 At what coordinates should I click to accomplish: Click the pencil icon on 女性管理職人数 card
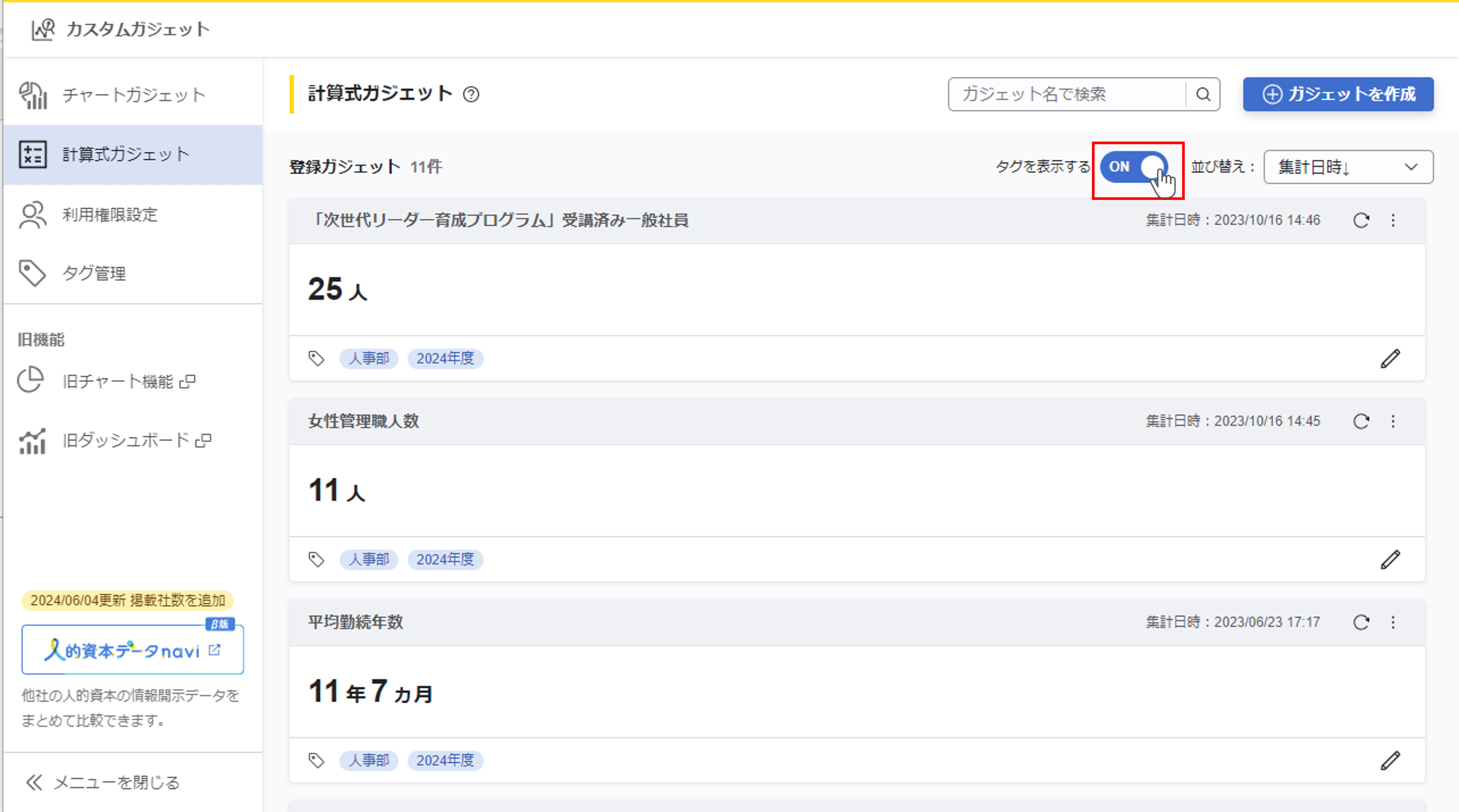pos(1390,559)
